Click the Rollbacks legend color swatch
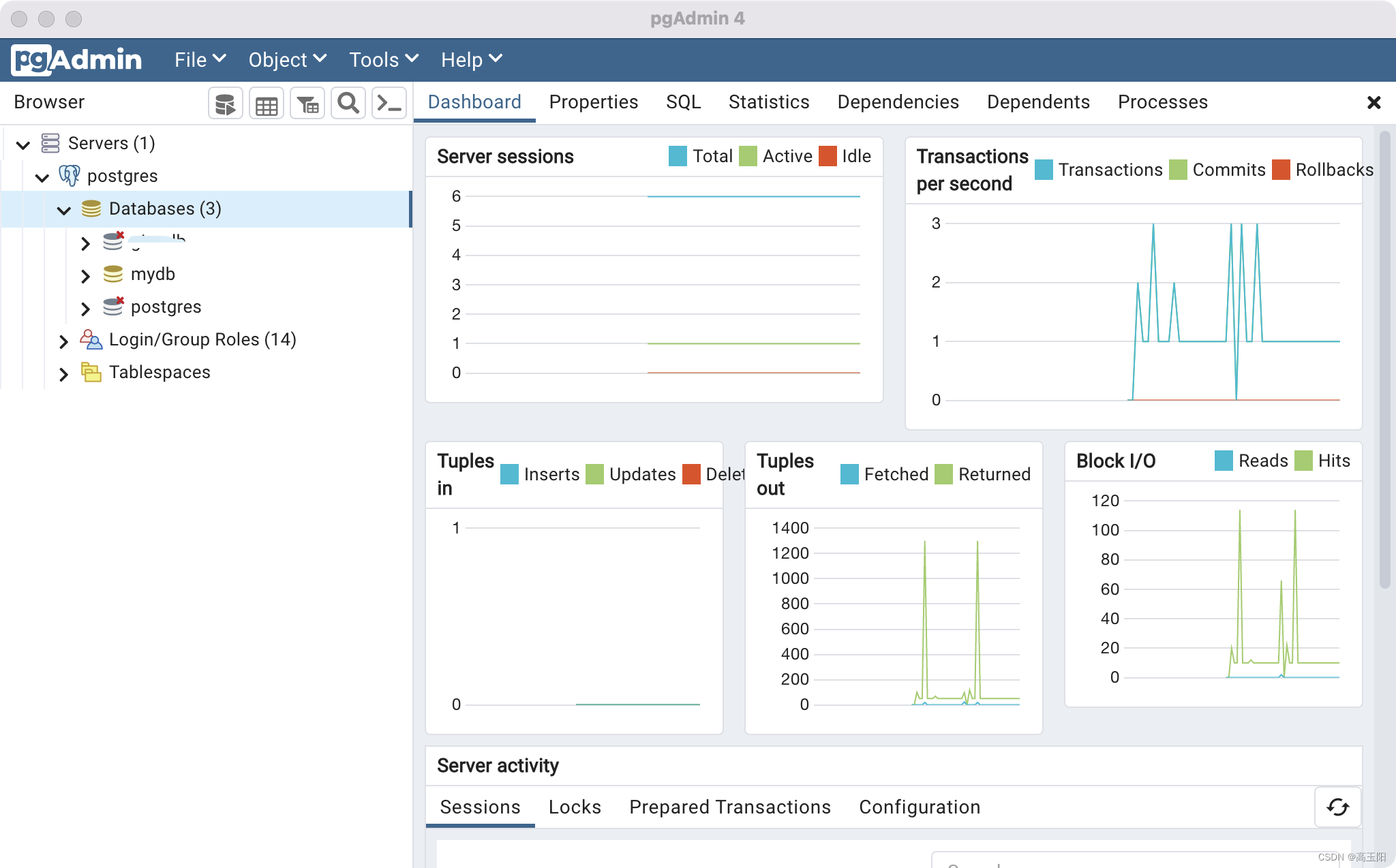 pyautogui.click(x=1281, y=170)
